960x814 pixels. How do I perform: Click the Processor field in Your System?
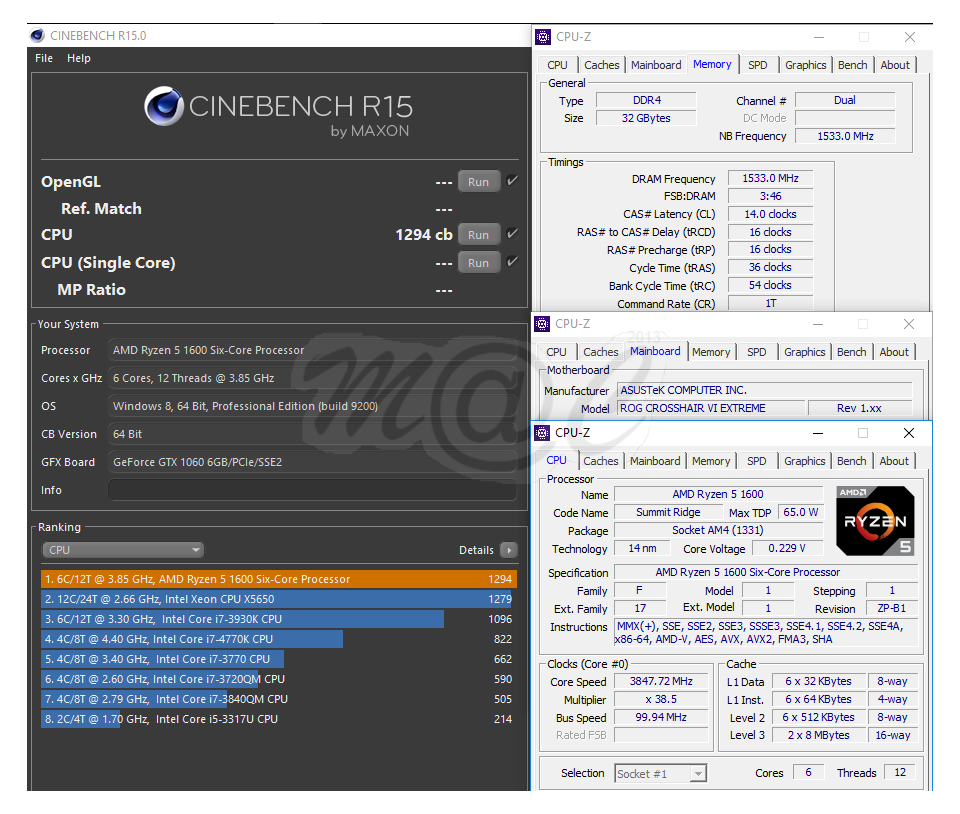[x=312, y=350]
